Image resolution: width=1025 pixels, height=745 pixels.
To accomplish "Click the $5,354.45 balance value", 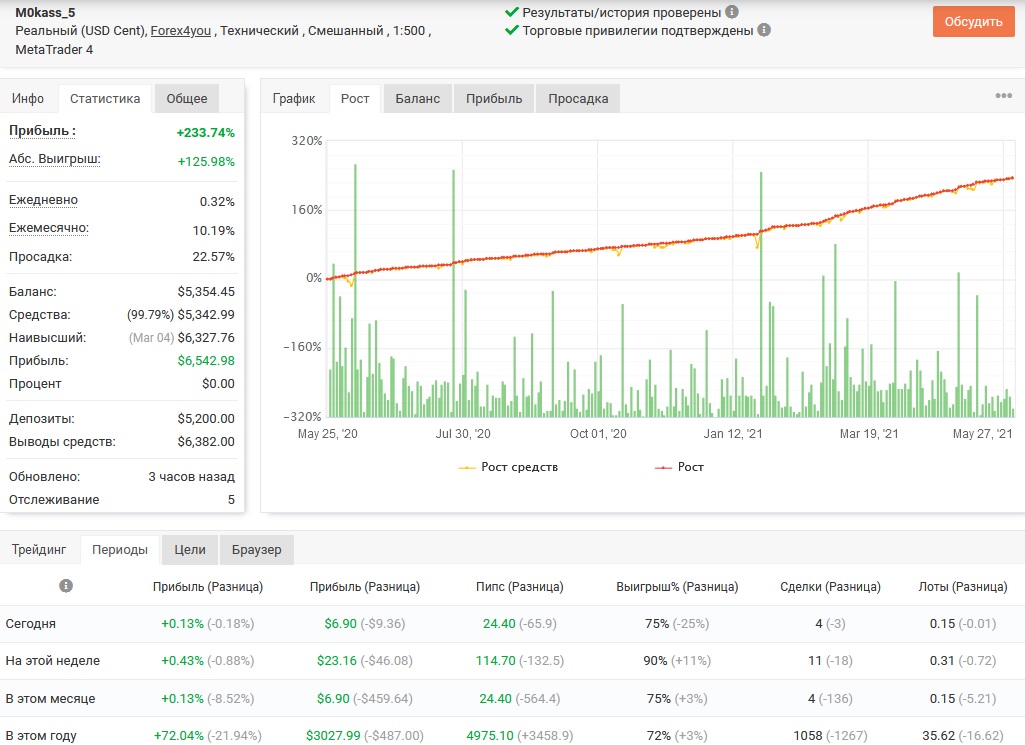I will coord(206,291).
